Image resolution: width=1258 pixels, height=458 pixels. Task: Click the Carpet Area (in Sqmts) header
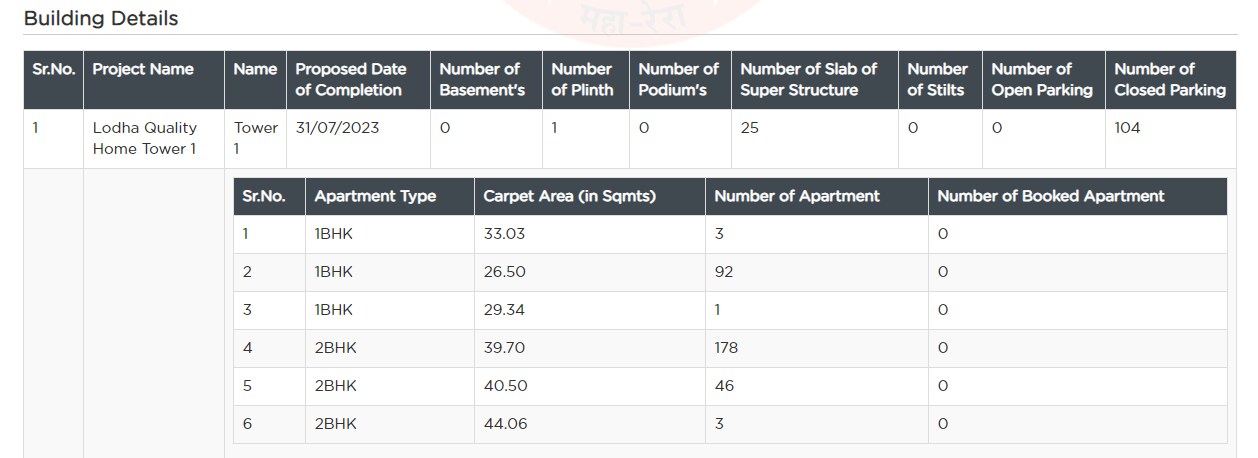tap(569, 196)
